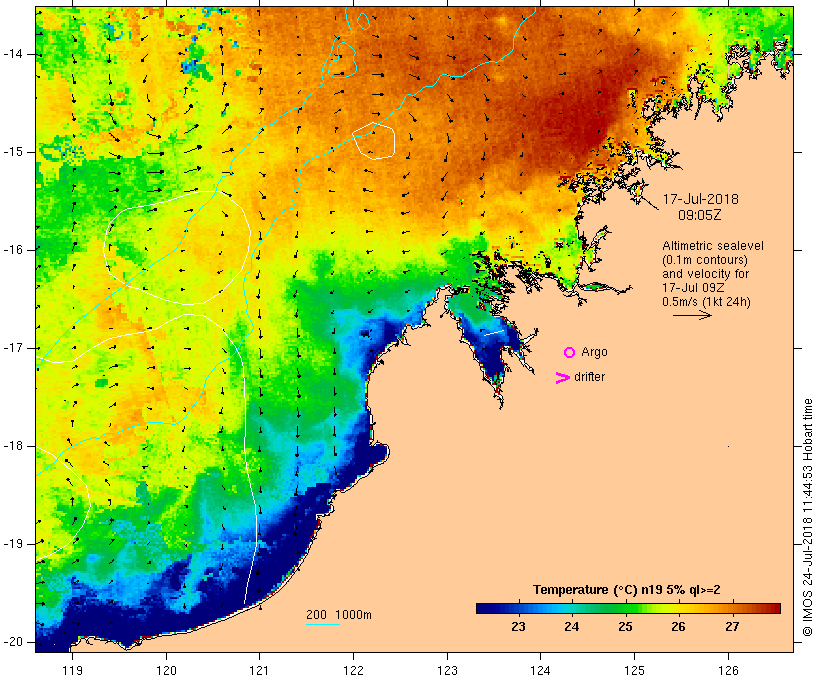820x680 pixels.
Task: Click the dark blue cold end of colorbar
Action: coord(489,608)
